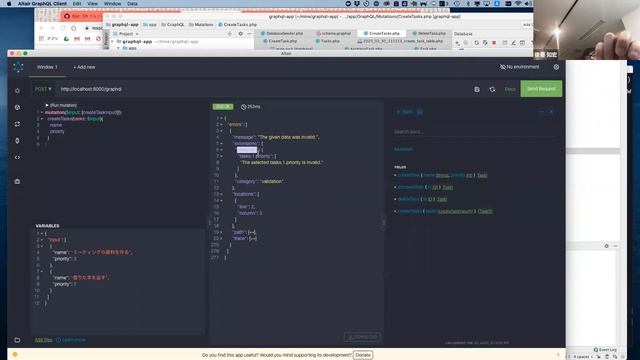Click the VARIABLES panel header

(x=47, y=226)
